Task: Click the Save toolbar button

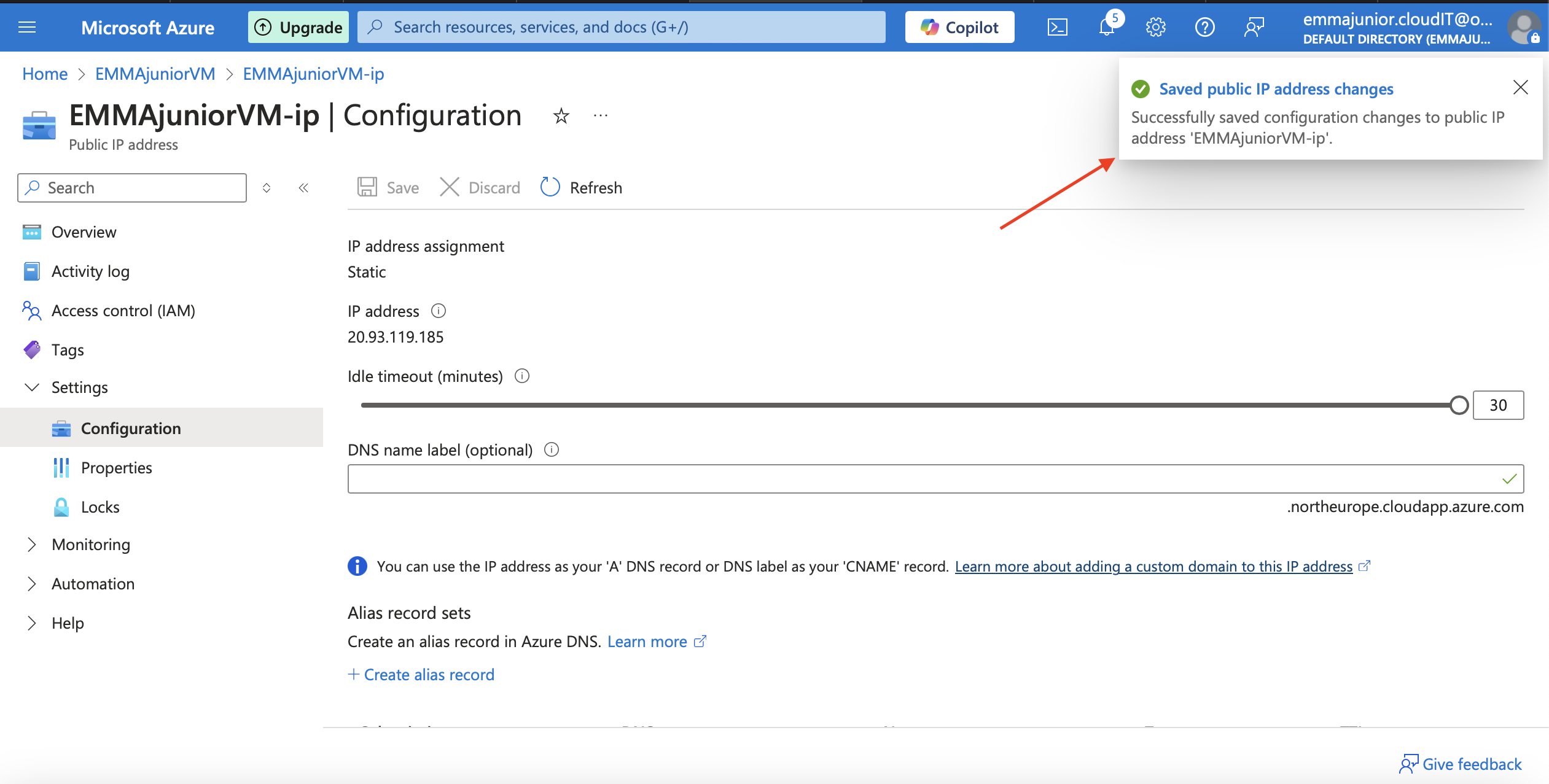Action: tap(388, 188)
